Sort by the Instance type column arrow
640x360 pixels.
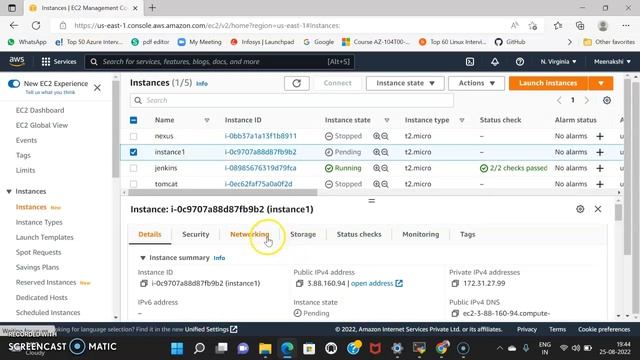pyautogui.click(x=462, y=120)
